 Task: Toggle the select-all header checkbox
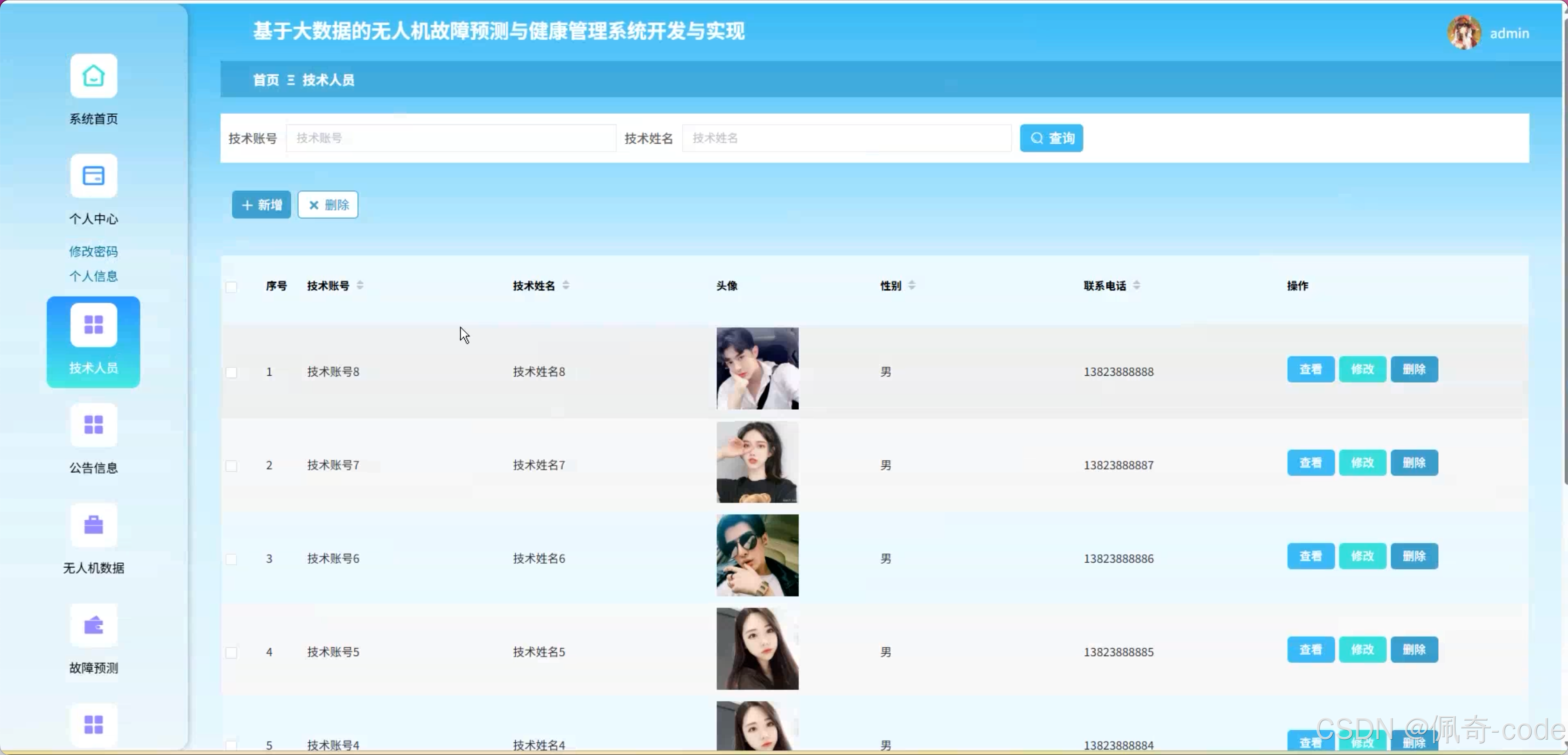(x=231, y=287)
